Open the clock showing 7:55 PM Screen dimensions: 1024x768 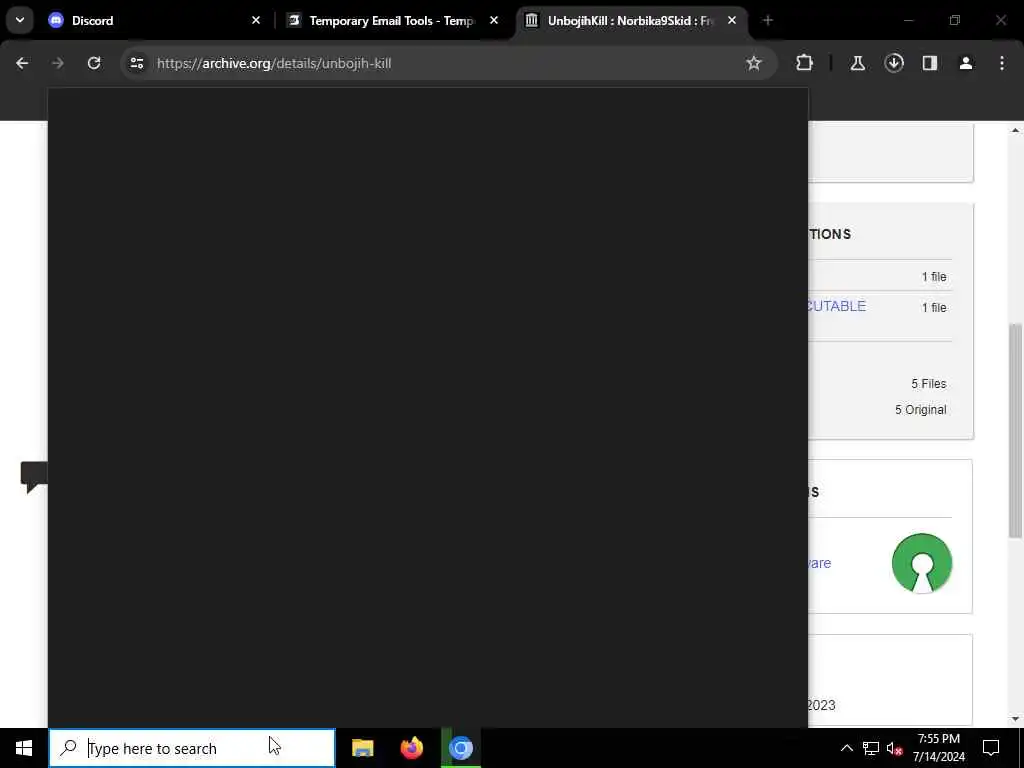[x=938, y=748]
